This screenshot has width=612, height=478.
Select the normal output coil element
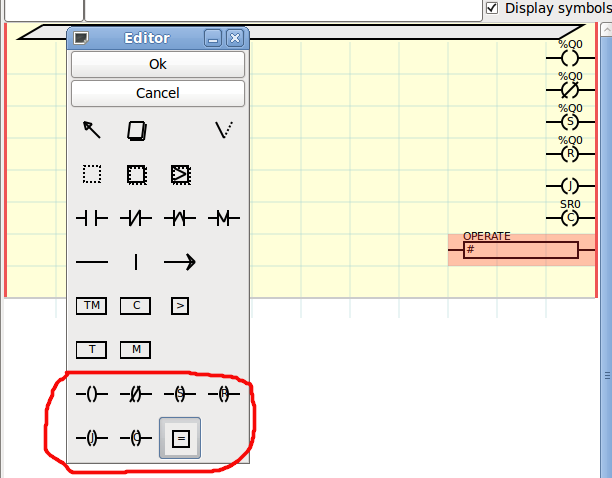coord(92,394)
